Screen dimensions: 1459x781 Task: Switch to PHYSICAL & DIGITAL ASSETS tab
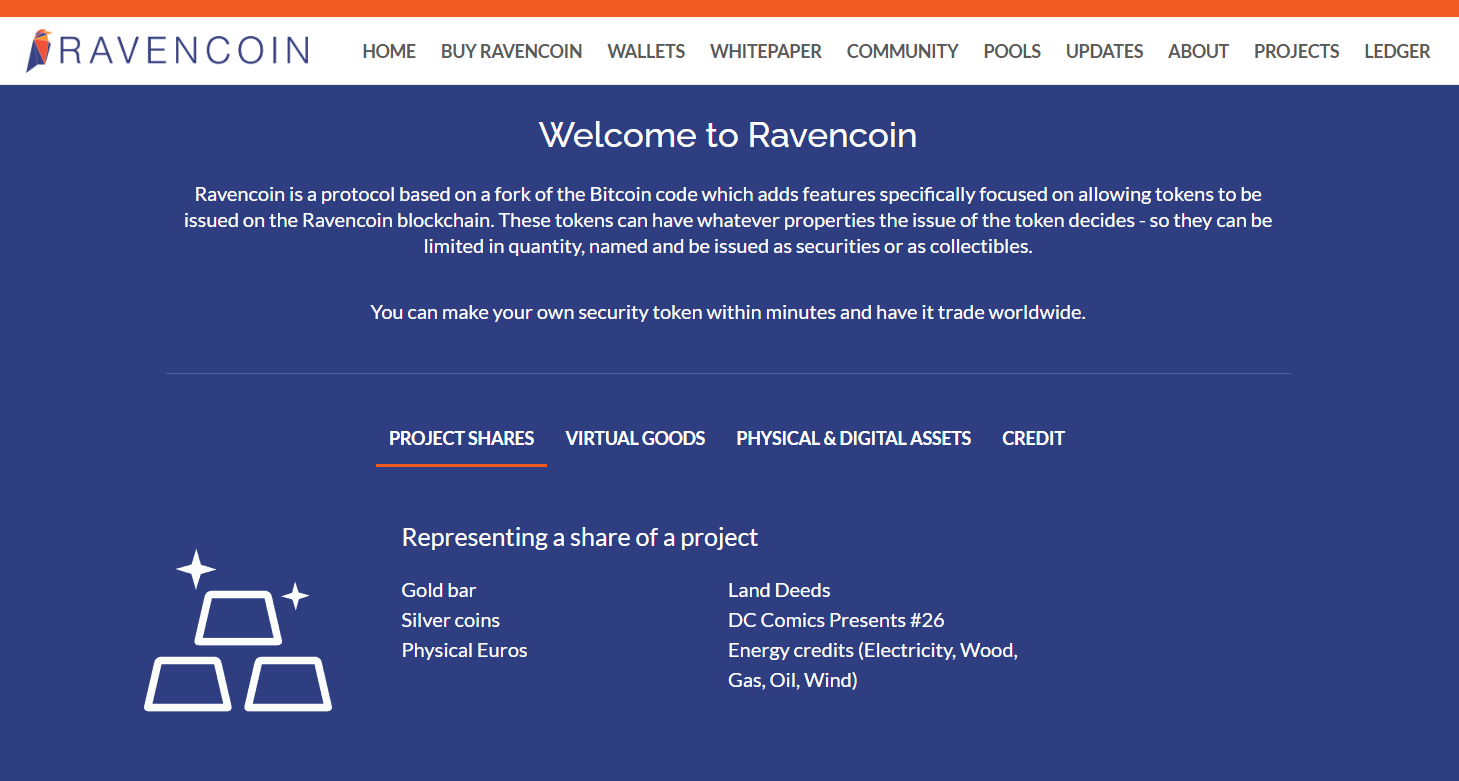click(853, 438)
